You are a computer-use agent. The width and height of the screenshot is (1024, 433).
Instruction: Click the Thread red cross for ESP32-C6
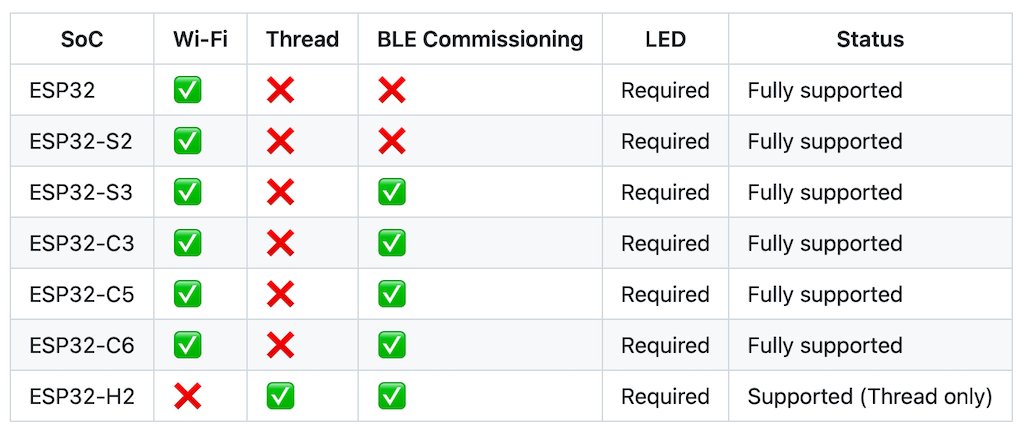tap(281, 346)
